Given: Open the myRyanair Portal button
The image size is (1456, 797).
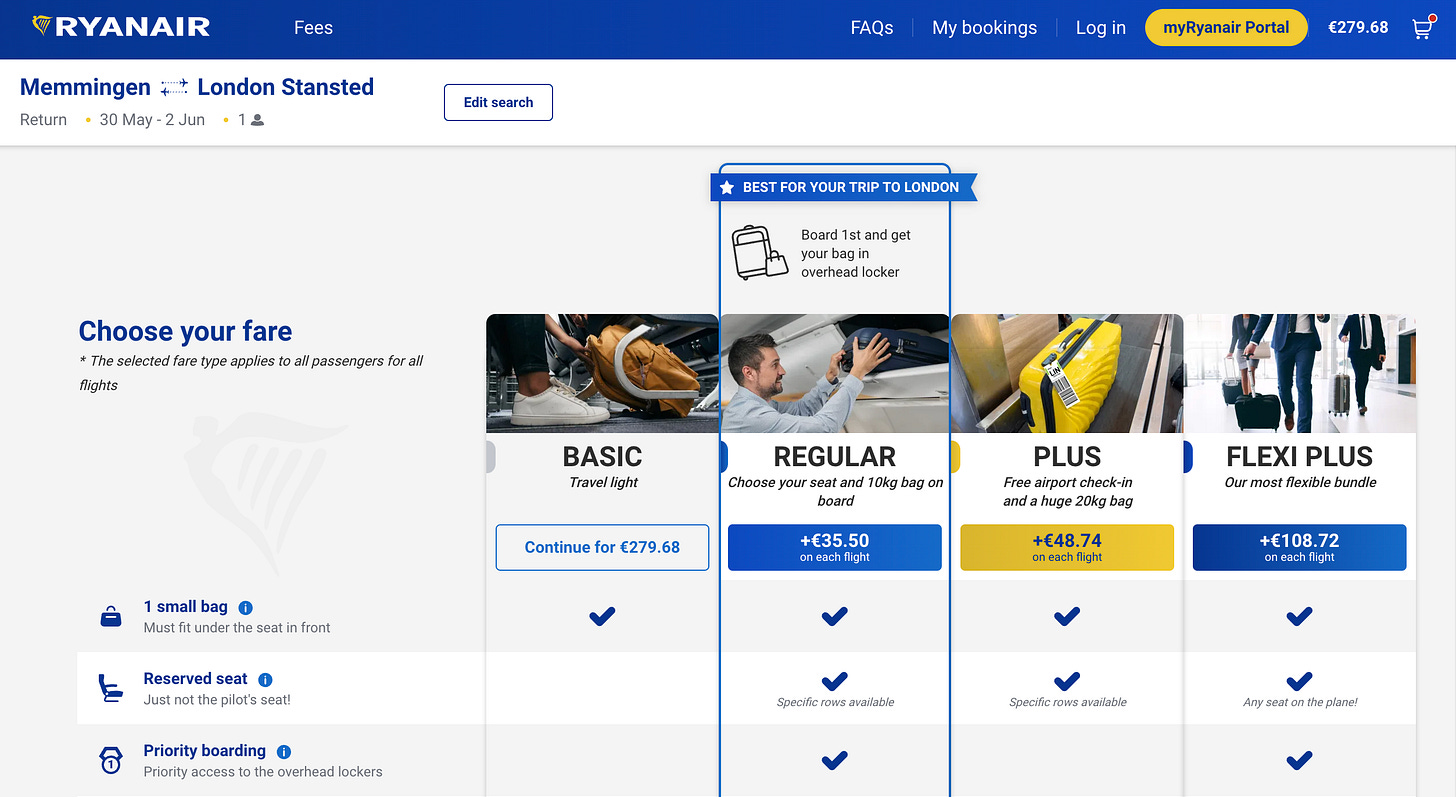Looking at the screenshot, I should pyautogui.click(x=1226, y=27).
